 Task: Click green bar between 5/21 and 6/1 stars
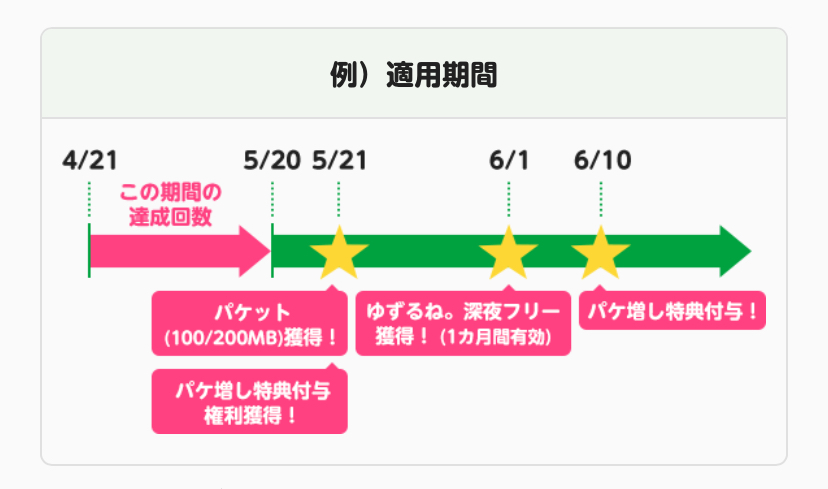pos(423,251)
